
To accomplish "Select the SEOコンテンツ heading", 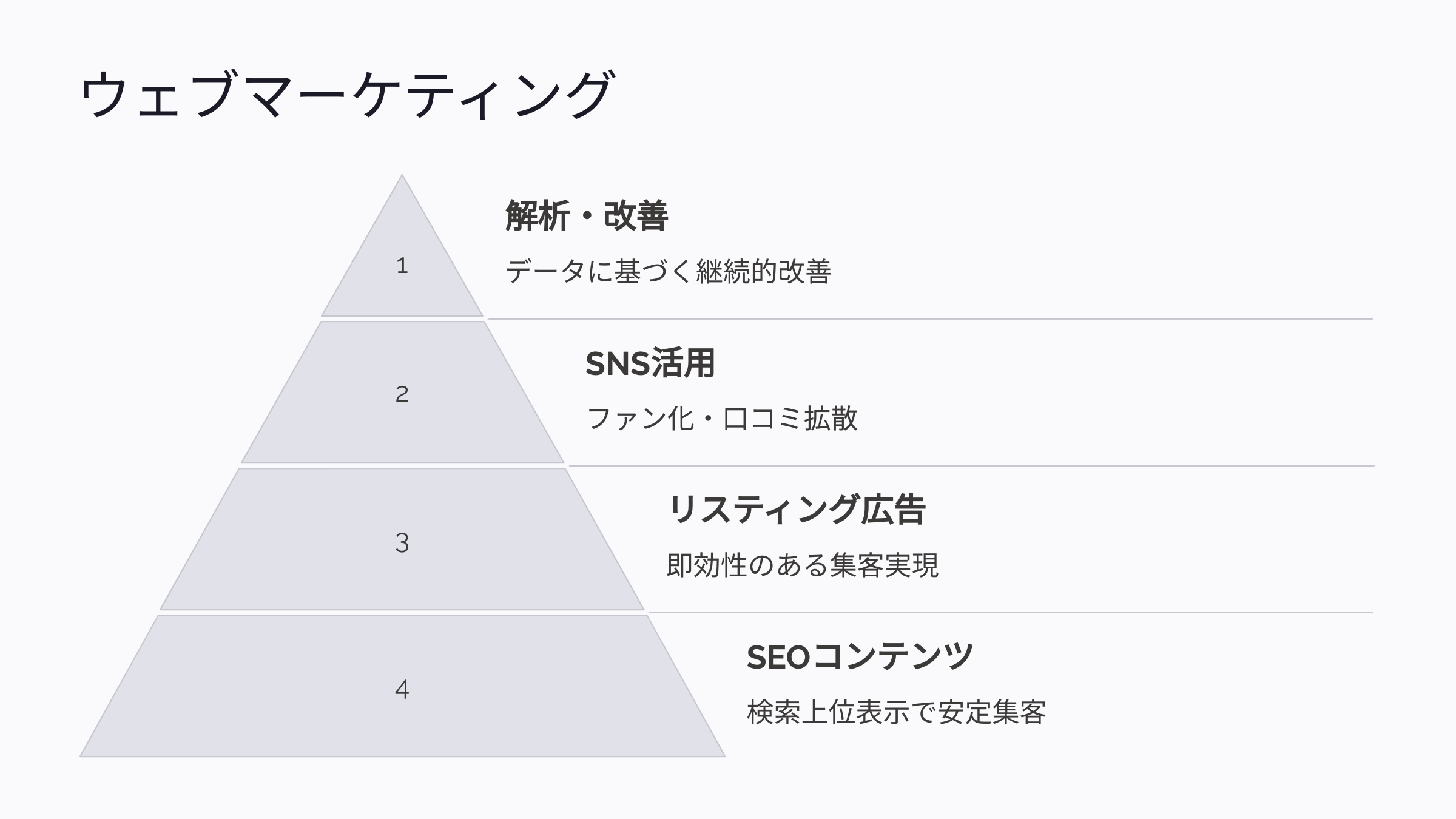I will click(860, 657).
